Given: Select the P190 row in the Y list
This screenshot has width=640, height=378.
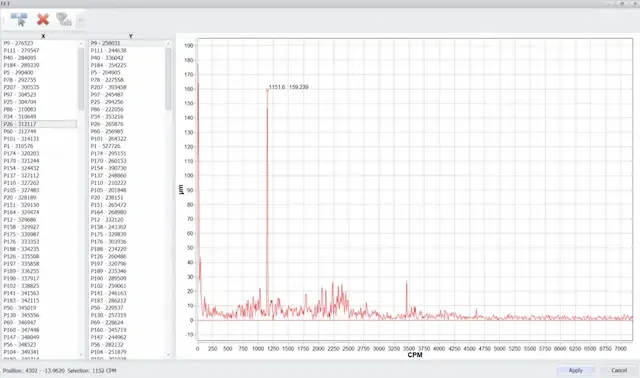Looking at the screenshot, I should (x=127, y=278).
